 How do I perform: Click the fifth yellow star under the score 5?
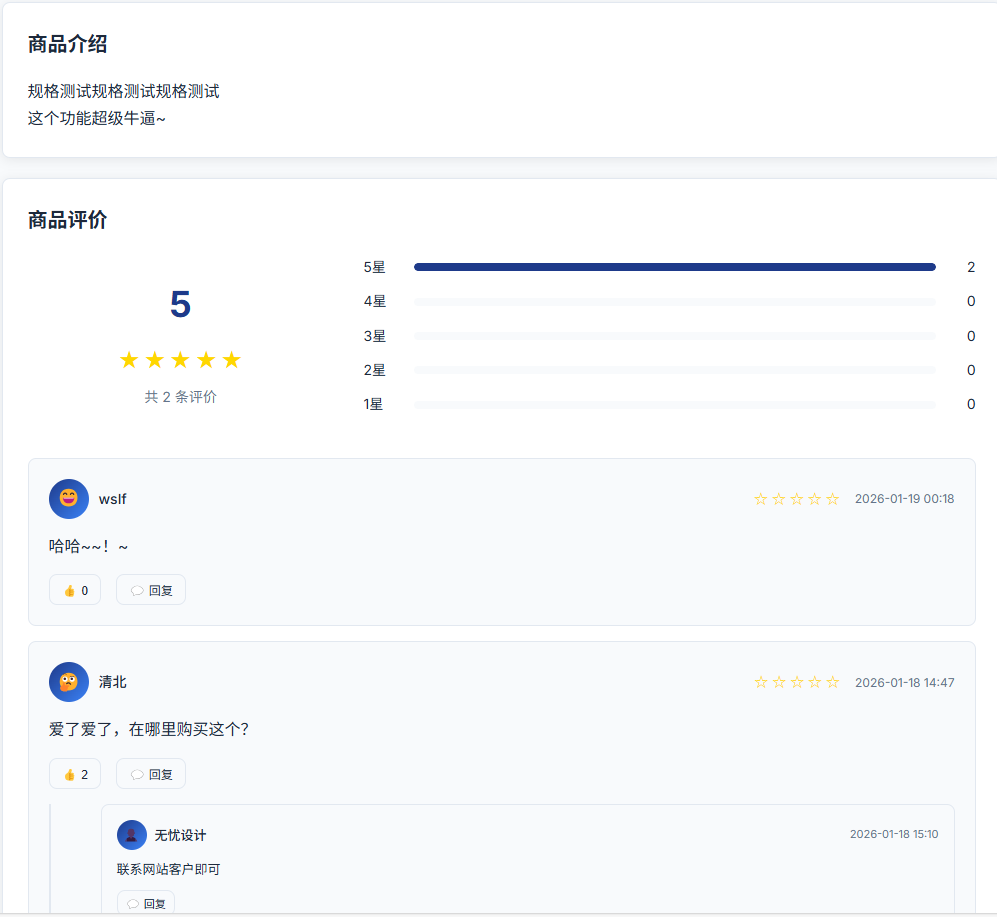point(232,359)
